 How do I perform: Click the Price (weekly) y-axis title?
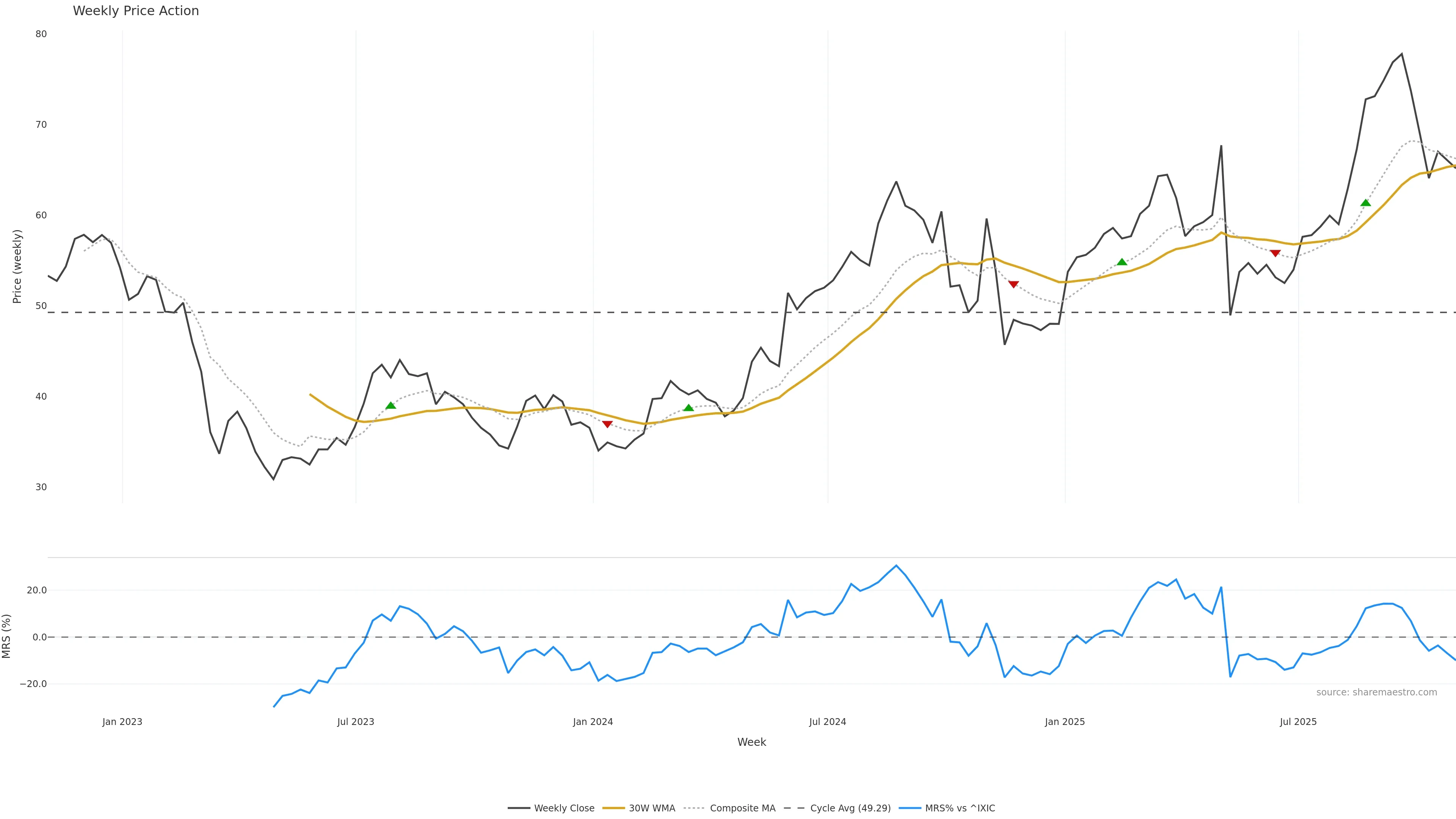coord(17,266)
